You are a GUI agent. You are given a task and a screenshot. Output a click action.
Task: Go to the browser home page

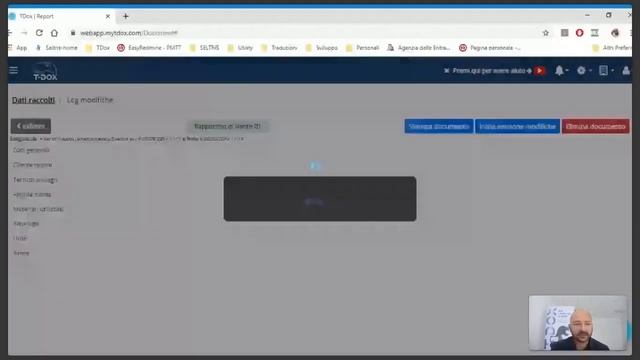[x=54, y=33]
